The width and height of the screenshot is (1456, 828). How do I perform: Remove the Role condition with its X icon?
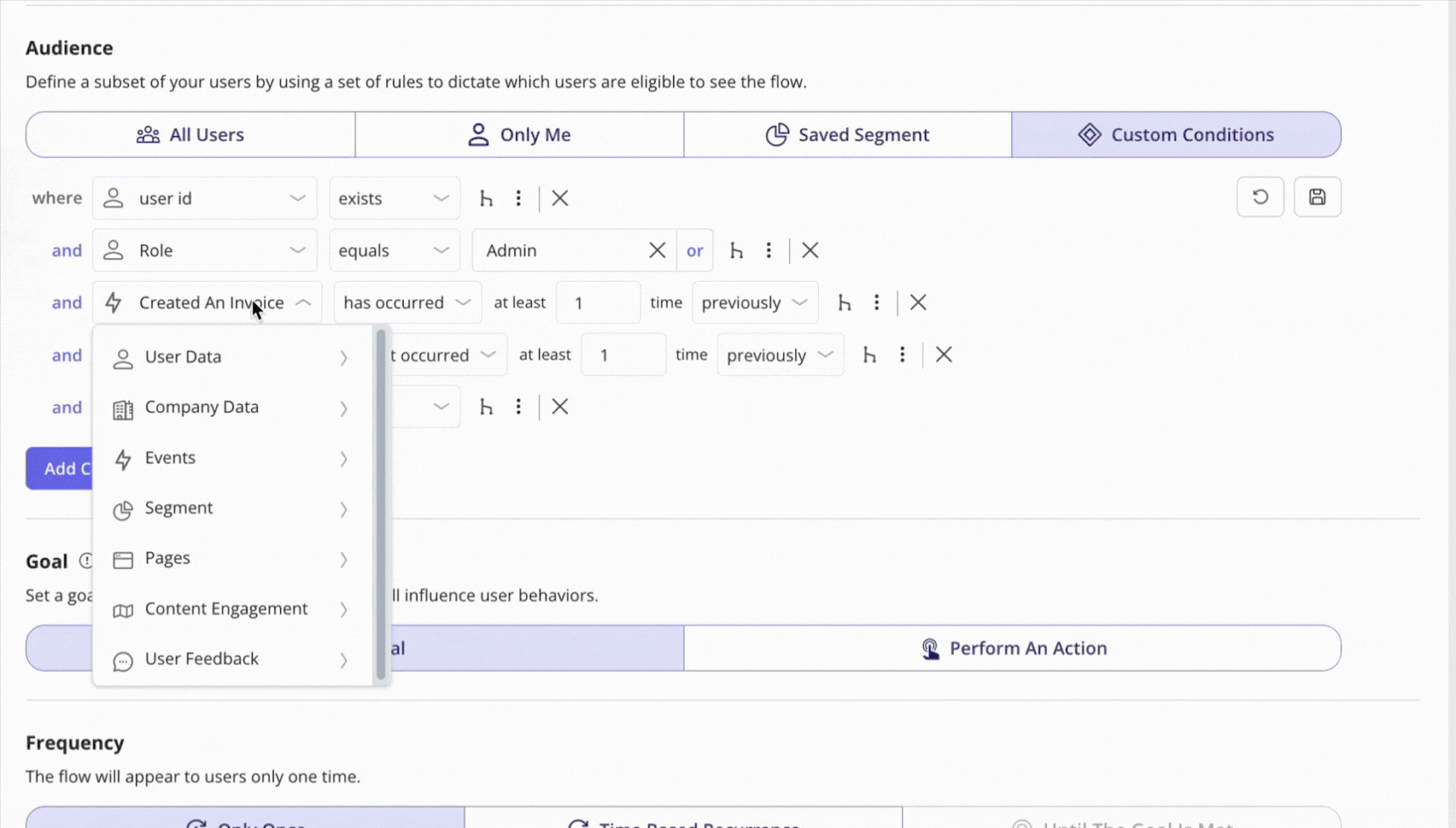[x=808, y=250]
